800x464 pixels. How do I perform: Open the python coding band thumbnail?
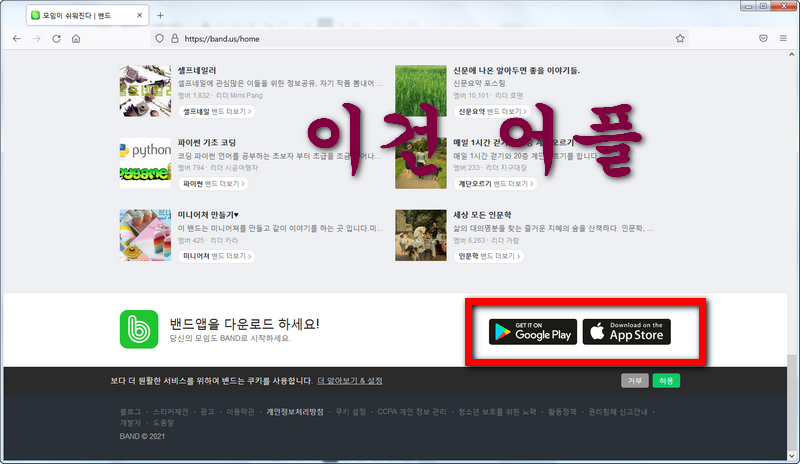tap(145, 163)
